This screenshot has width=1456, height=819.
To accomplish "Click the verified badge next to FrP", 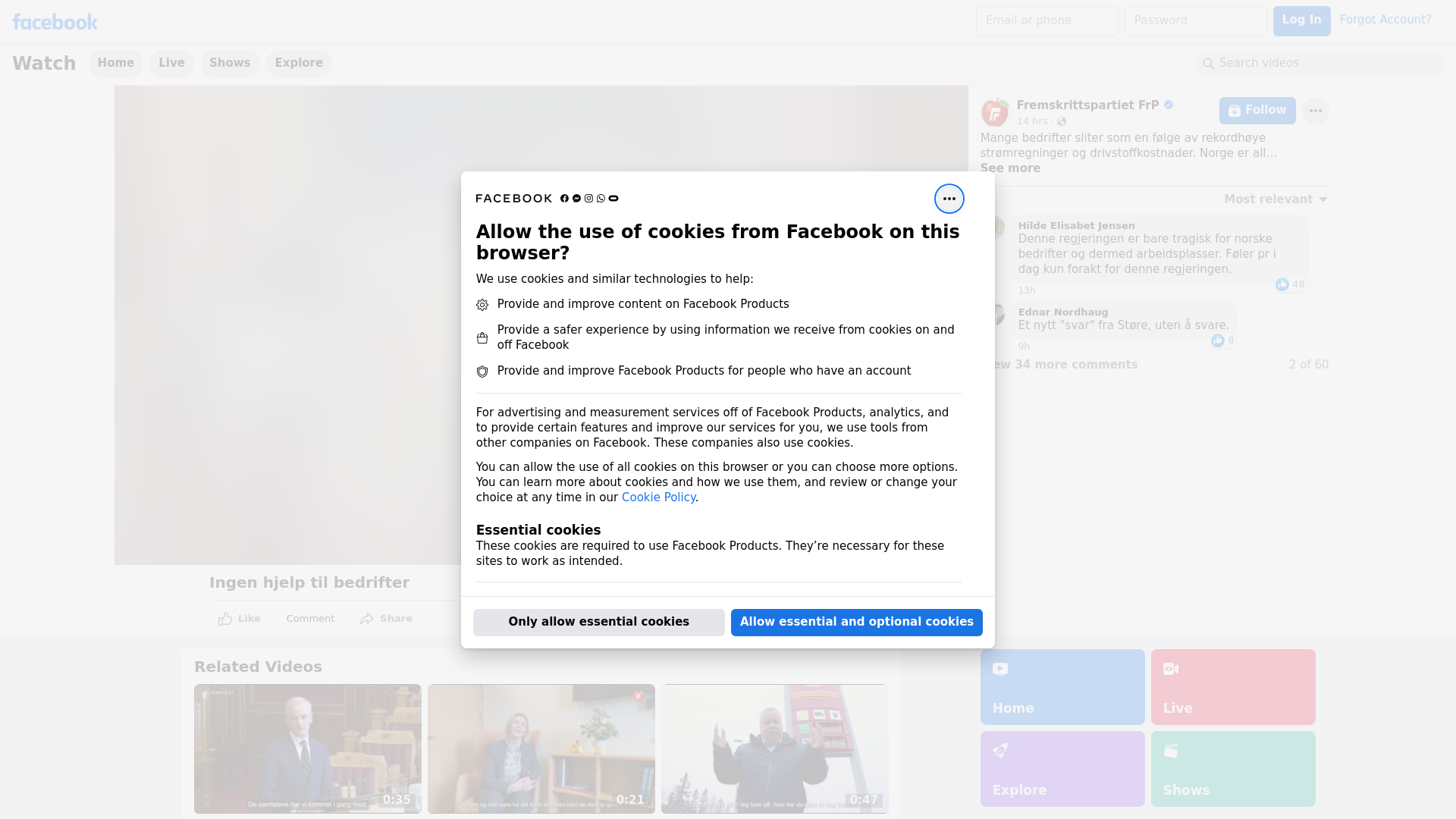I will [x=1169, y=105].
